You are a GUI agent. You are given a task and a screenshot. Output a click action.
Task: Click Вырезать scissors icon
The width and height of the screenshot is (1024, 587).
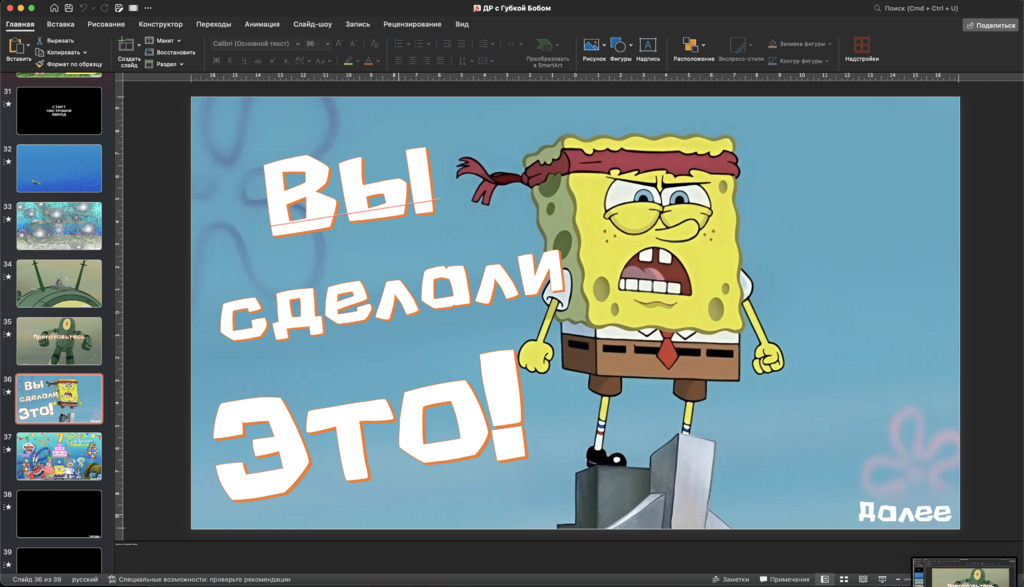click(40, 40)
